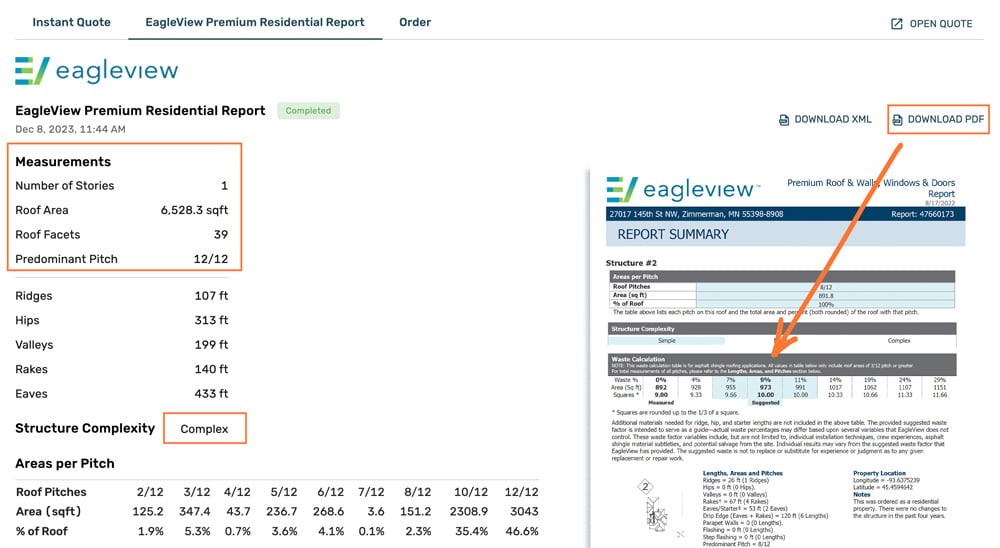Click the Valleys value 199 ft

(211, 344)
